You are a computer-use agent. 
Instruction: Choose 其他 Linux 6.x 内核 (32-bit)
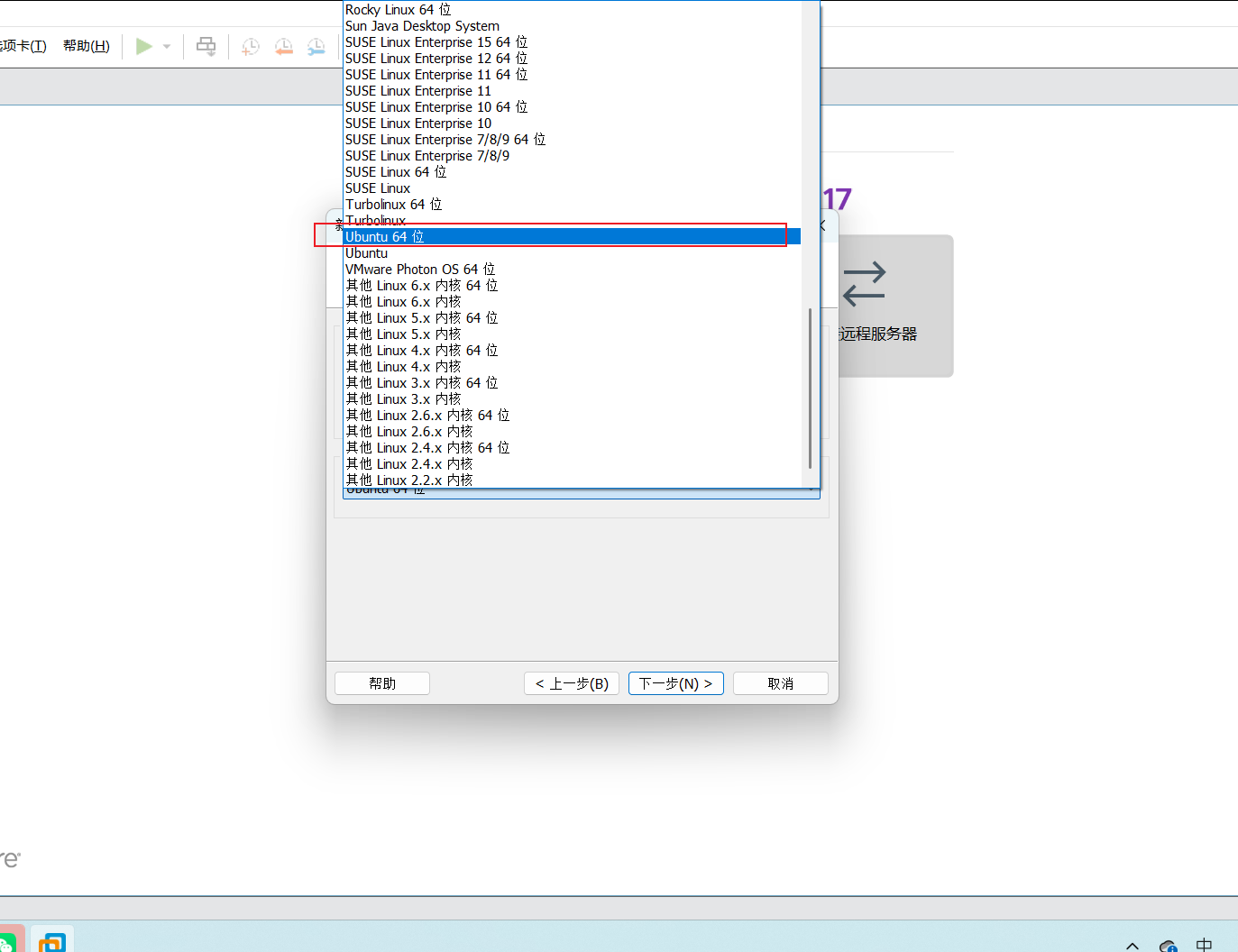(x=572, y=302)
